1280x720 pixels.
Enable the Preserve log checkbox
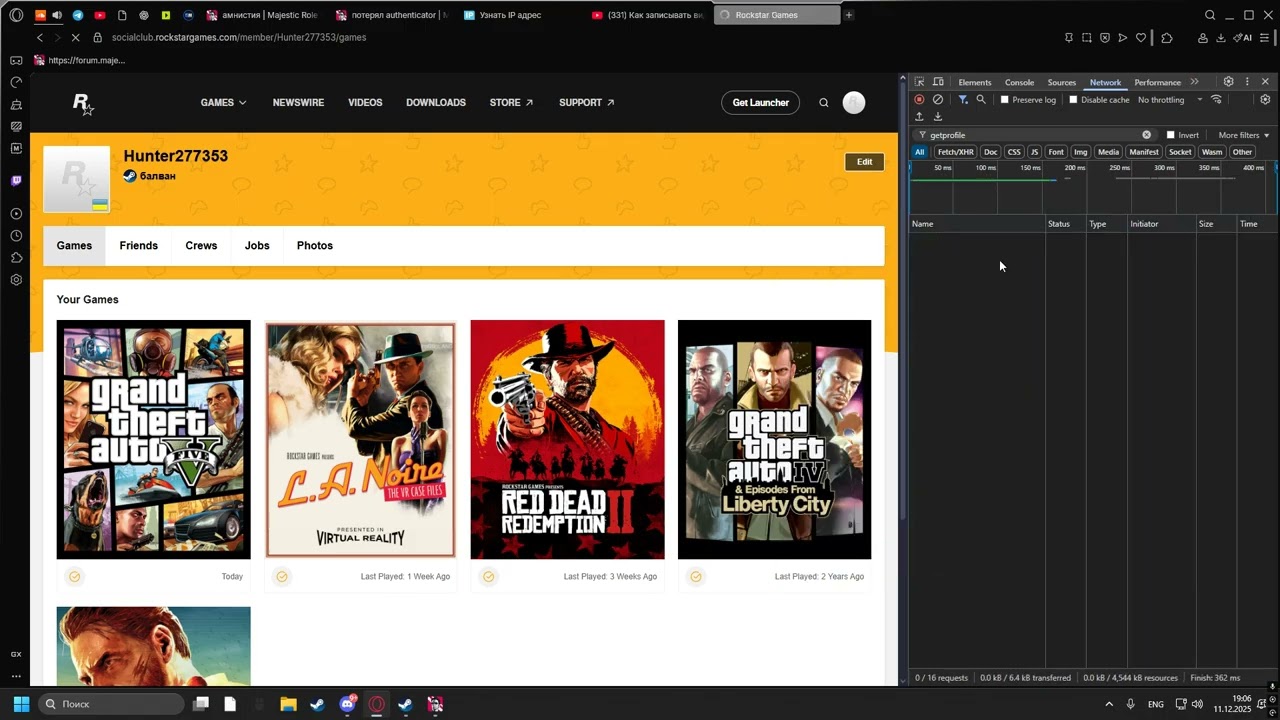[1005, 100]
